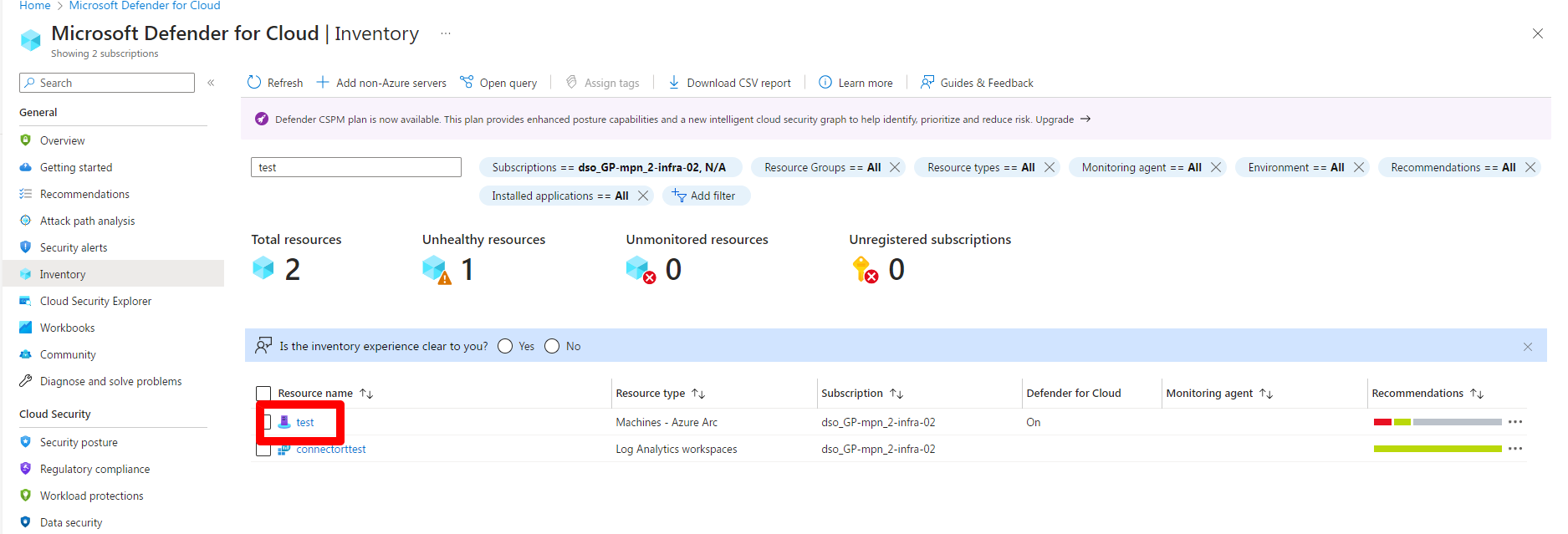1568x534 pixels.
Task: Click the Security alerts shield icon
Action: point(26,247)
